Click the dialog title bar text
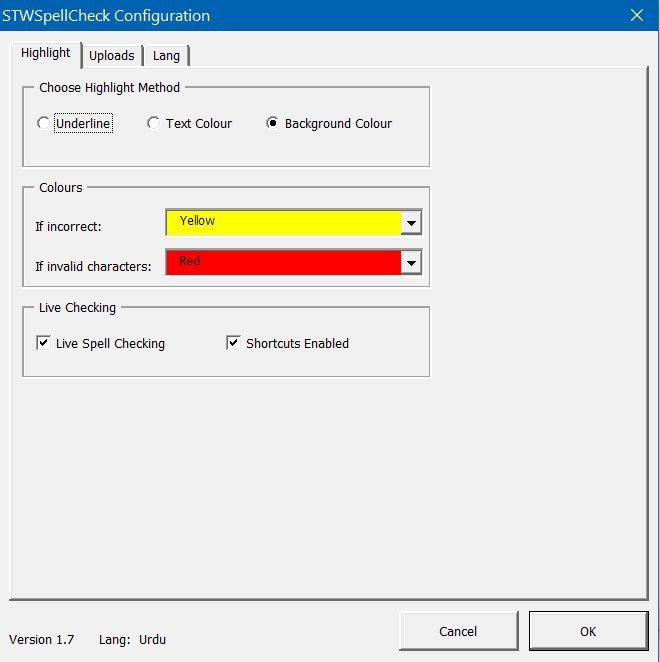 click(106, 15)
